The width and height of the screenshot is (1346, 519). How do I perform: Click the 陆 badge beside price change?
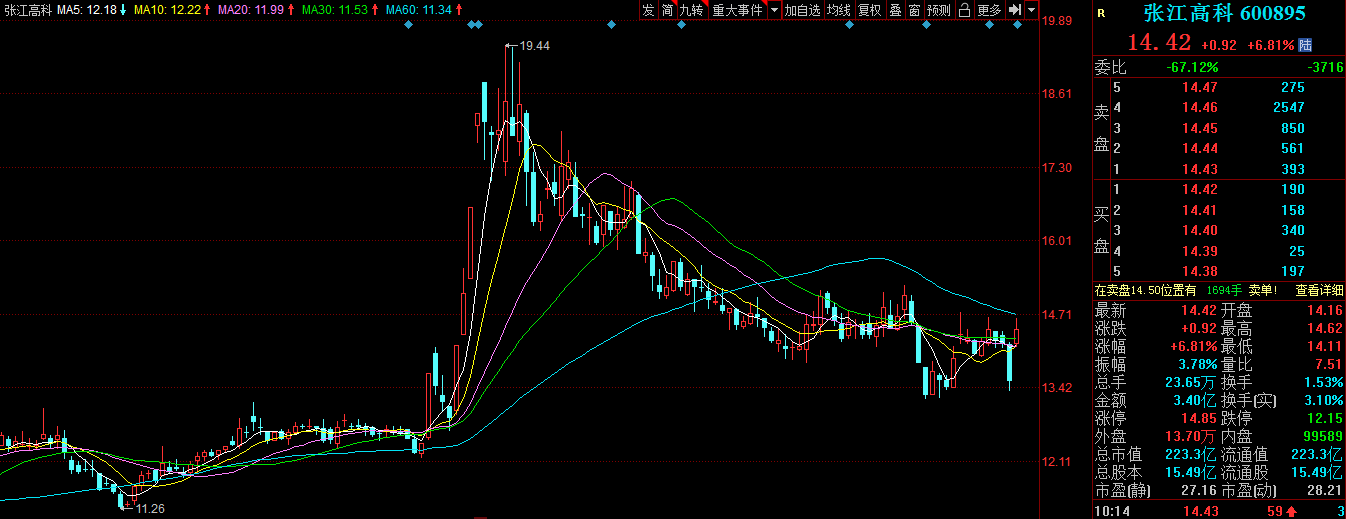(1305, 45)
